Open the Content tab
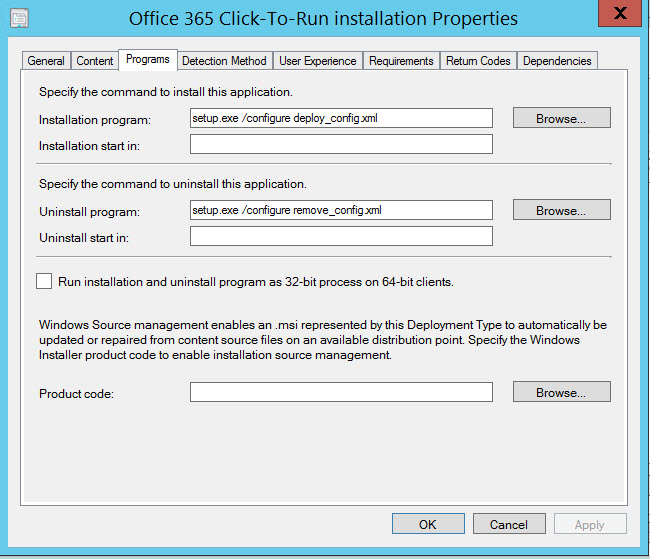The width and height of the screenshot is (650, 559). [x=95, y=61]
